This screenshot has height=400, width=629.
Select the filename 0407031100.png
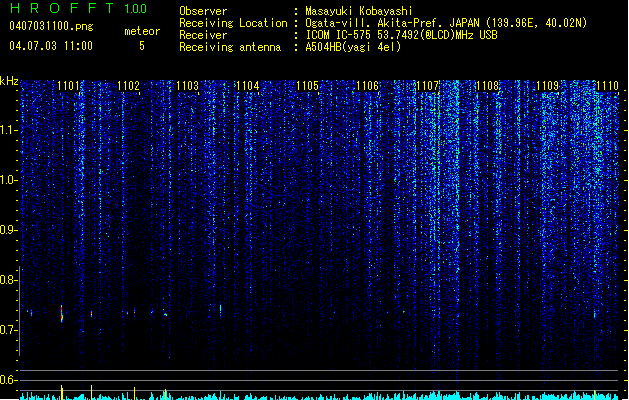point(51,27)
